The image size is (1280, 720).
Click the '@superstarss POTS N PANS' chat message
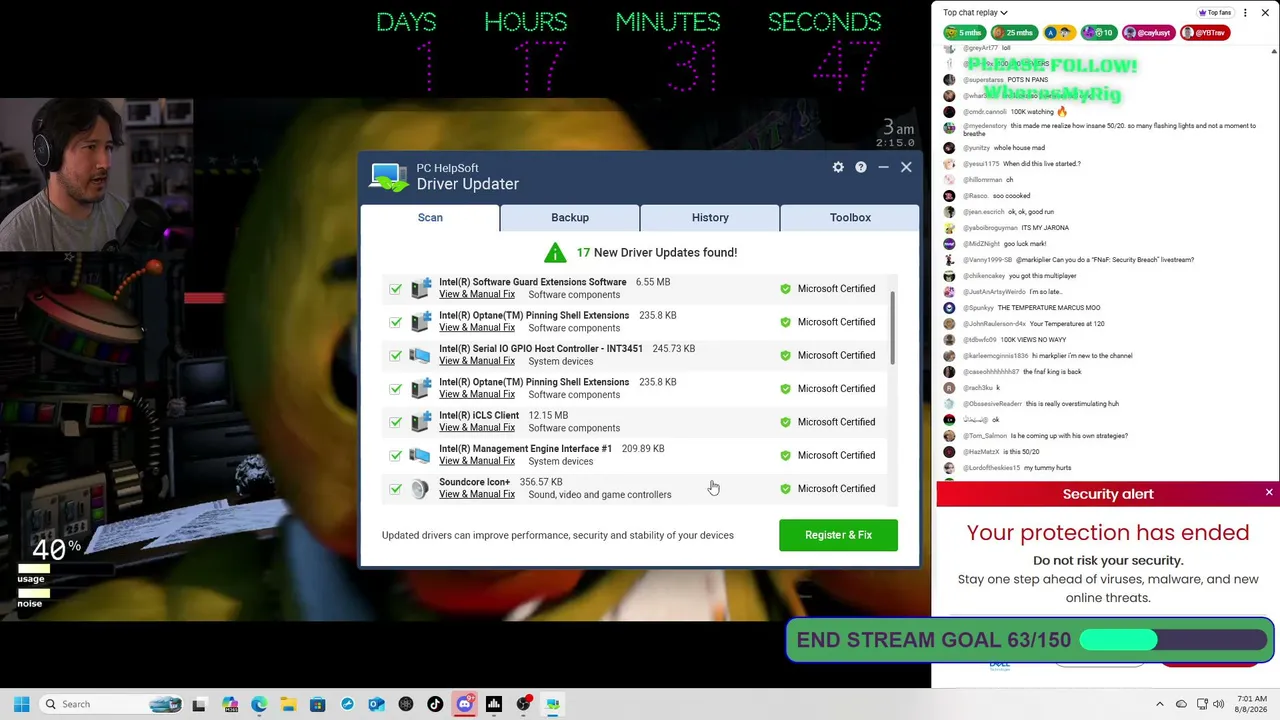coord(1005,80)
